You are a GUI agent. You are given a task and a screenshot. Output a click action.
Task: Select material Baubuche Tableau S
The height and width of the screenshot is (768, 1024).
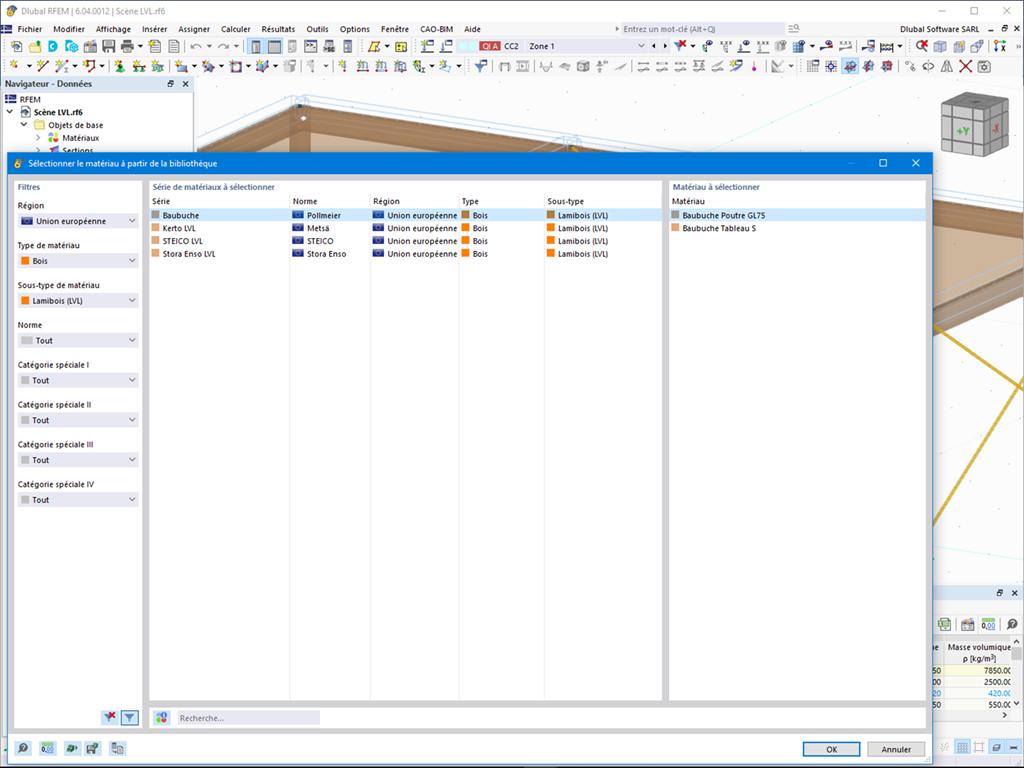click(x=797, y=229)
